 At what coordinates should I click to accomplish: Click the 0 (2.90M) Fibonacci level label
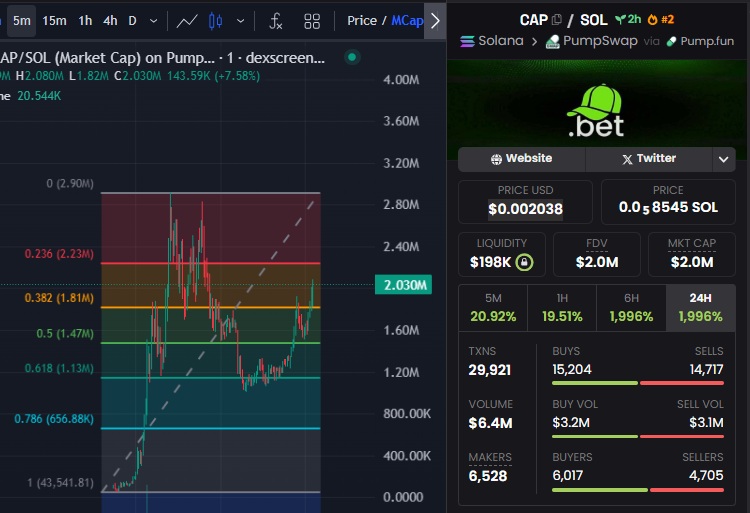point(70,184)
